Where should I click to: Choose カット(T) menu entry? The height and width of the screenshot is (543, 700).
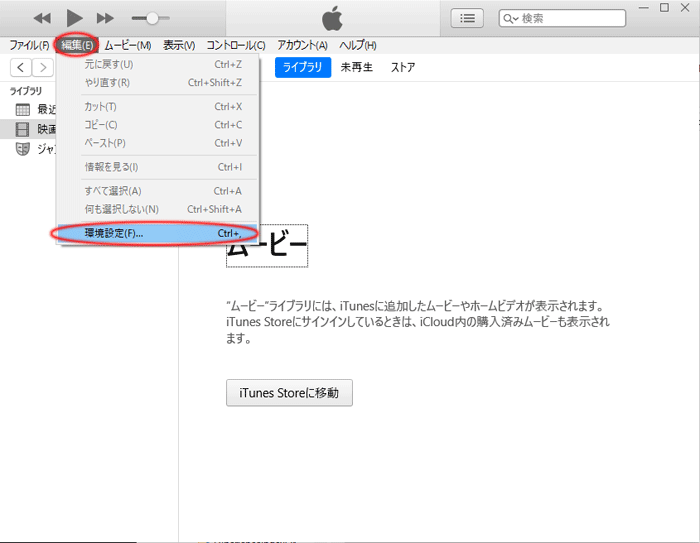(x=158, y=107)
